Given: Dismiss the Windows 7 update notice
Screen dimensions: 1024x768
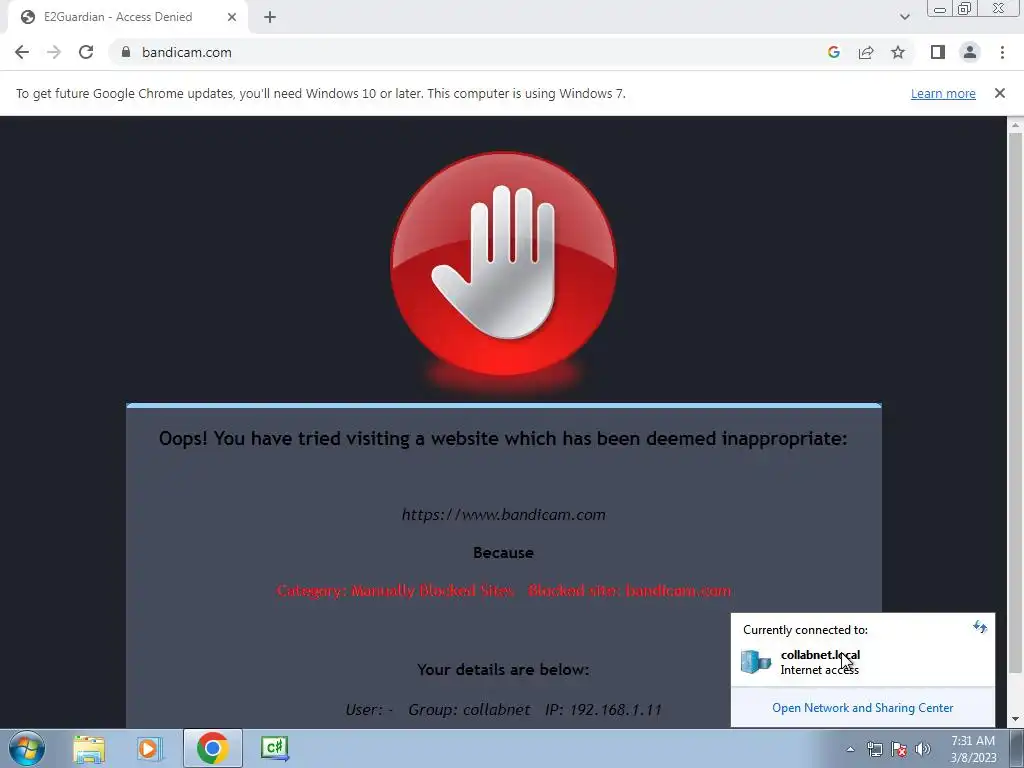Looking at the screenshot, I should click(999, 93).
